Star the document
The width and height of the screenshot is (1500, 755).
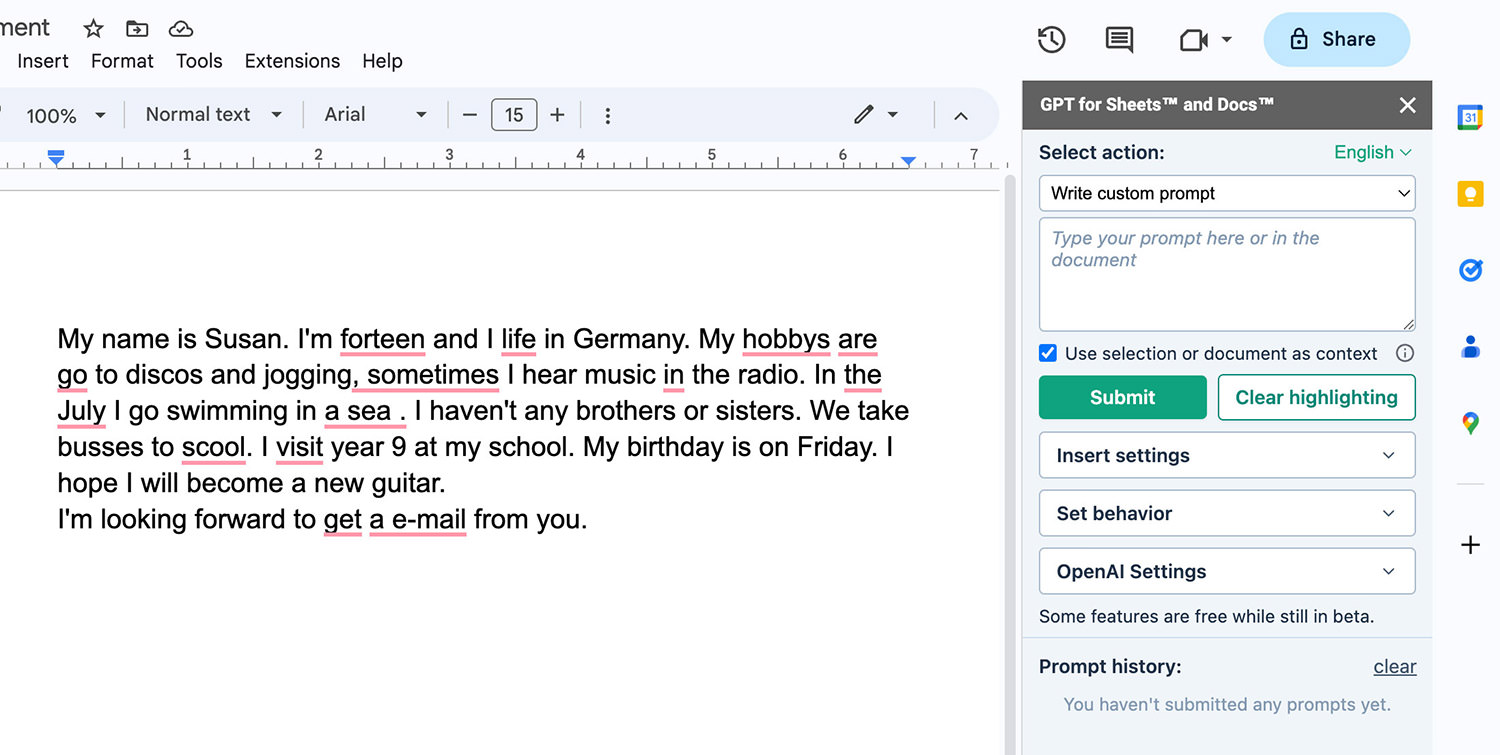(x=93, y=28)
